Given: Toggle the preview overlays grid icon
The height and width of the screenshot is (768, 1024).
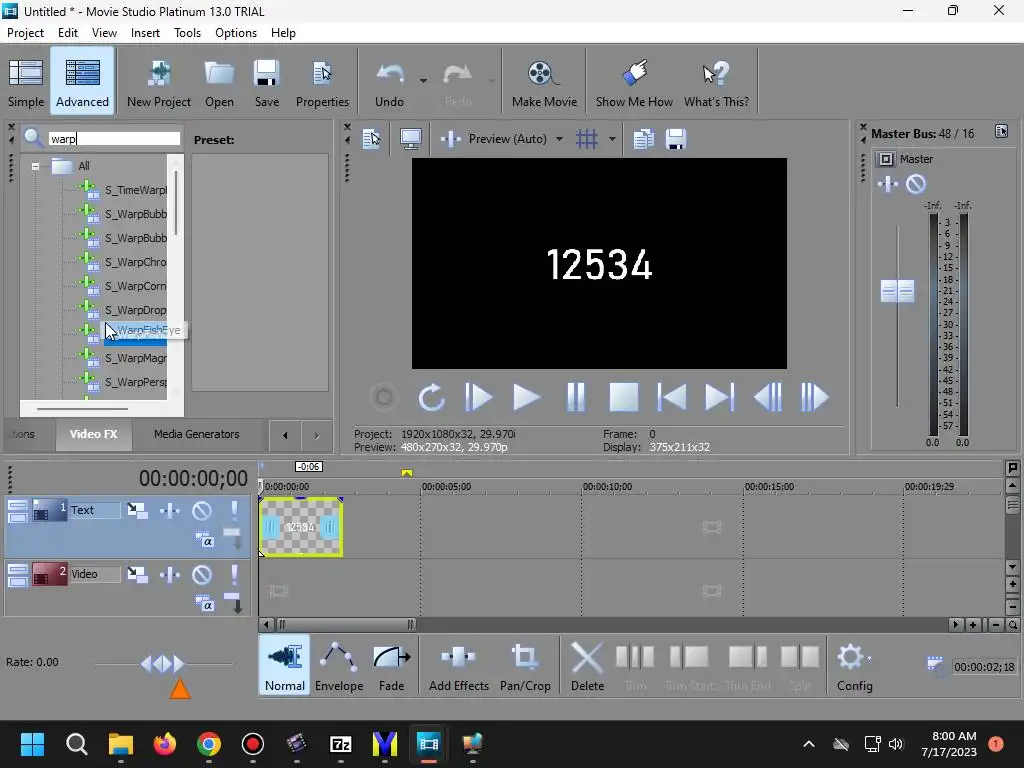Looking at the screenshot, I should (586, 138).
